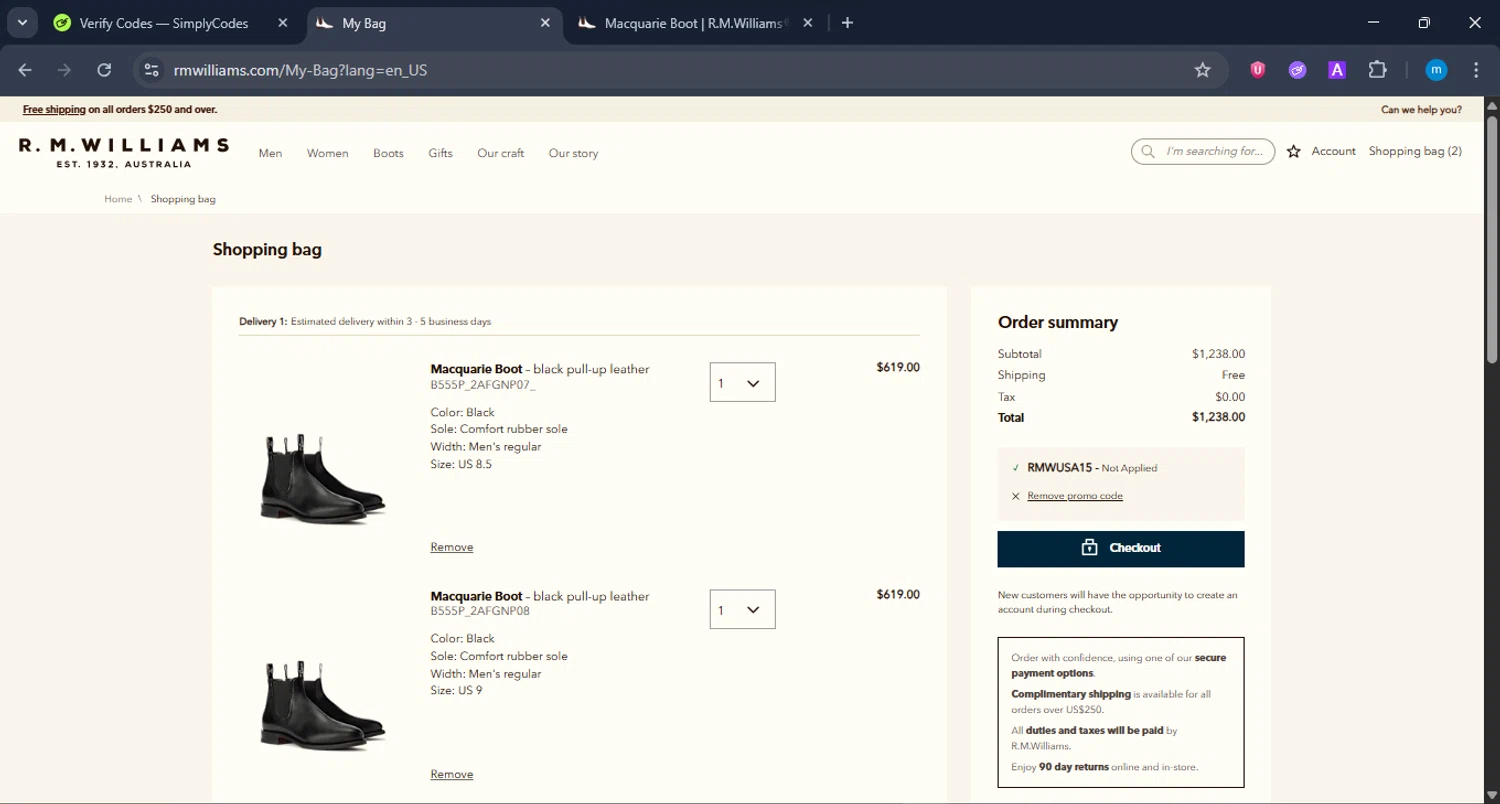The image size is (1500, 804).
Task: Click the Checkout button
Action: pyautogui.click(x=1121, y=549)
